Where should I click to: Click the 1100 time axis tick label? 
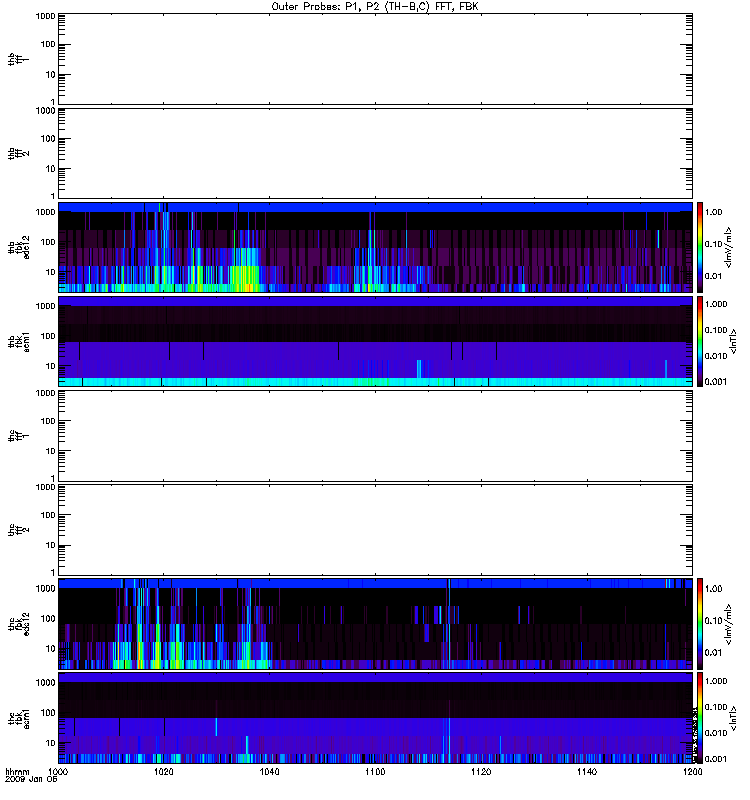point(375,773)
